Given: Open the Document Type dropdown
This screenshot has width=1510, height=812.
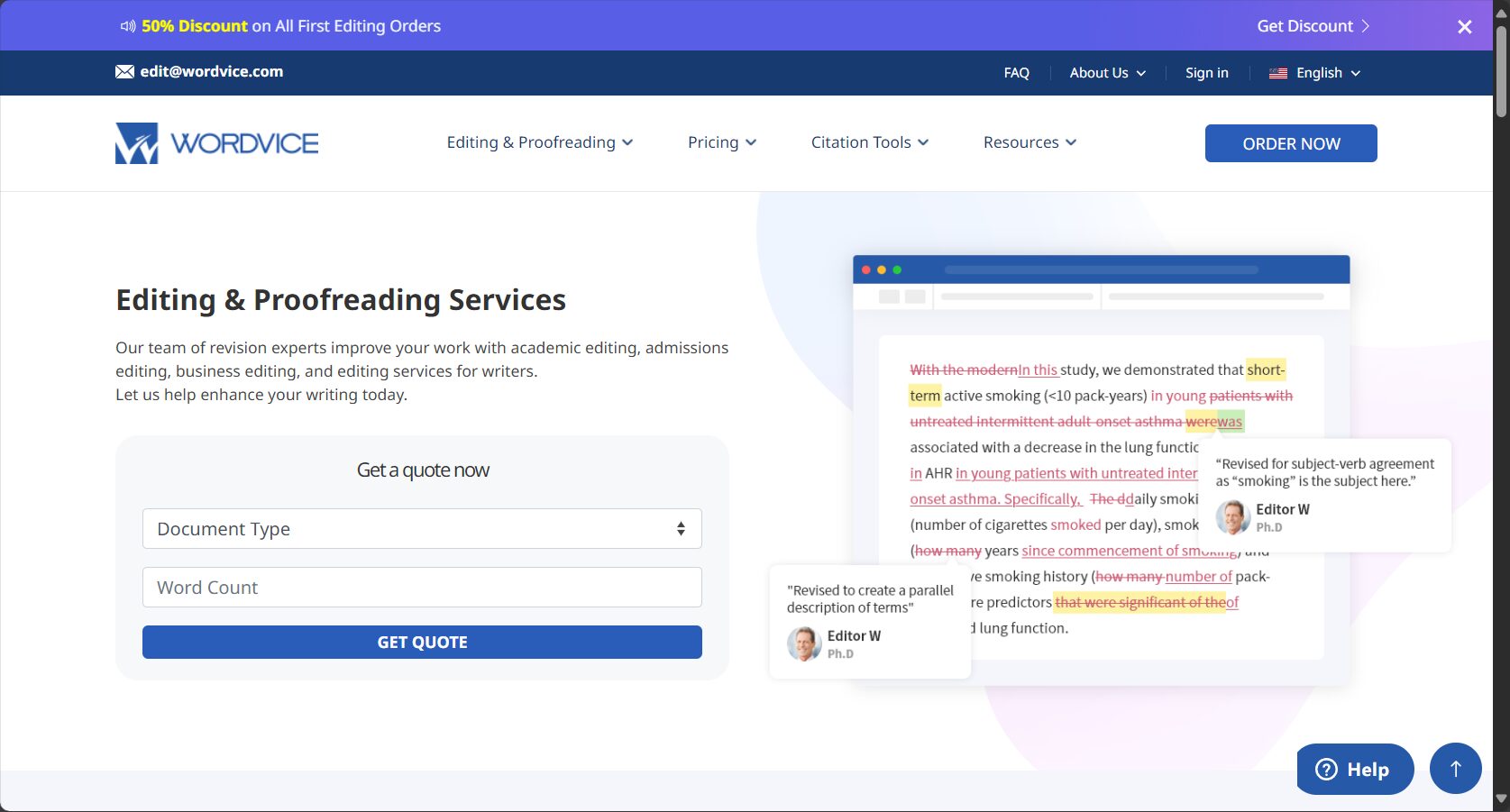Looking at the screenshot, I should [422, 529].
